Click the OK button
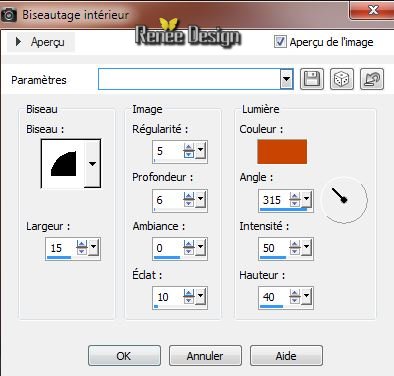Screen dimensions: 394x376 [x=124, y=356]
